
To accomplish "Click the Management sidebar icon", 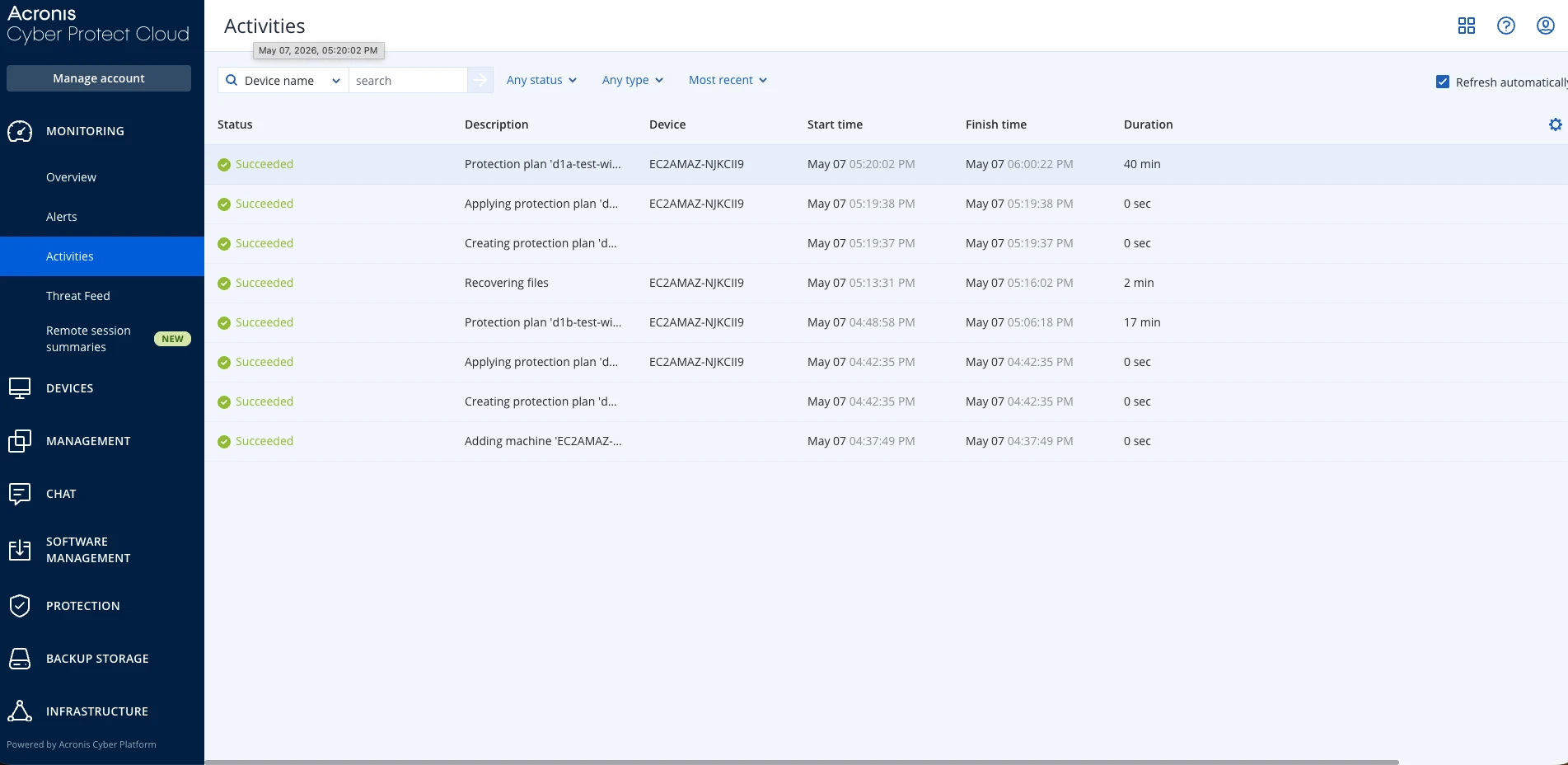I will (20, 441).
